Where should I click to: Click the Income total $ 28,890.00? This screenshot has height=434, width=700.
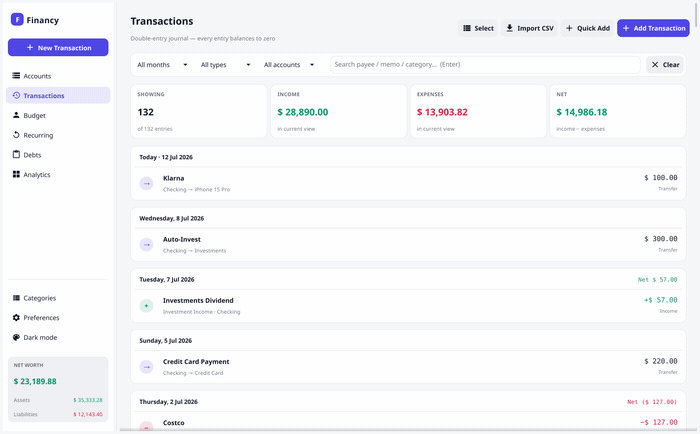(x=303, y=112)
